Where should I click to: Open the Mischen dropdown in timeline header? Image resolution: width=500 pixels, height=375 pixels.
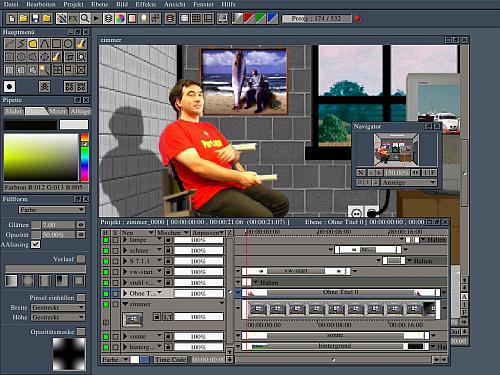pos(173,232)
